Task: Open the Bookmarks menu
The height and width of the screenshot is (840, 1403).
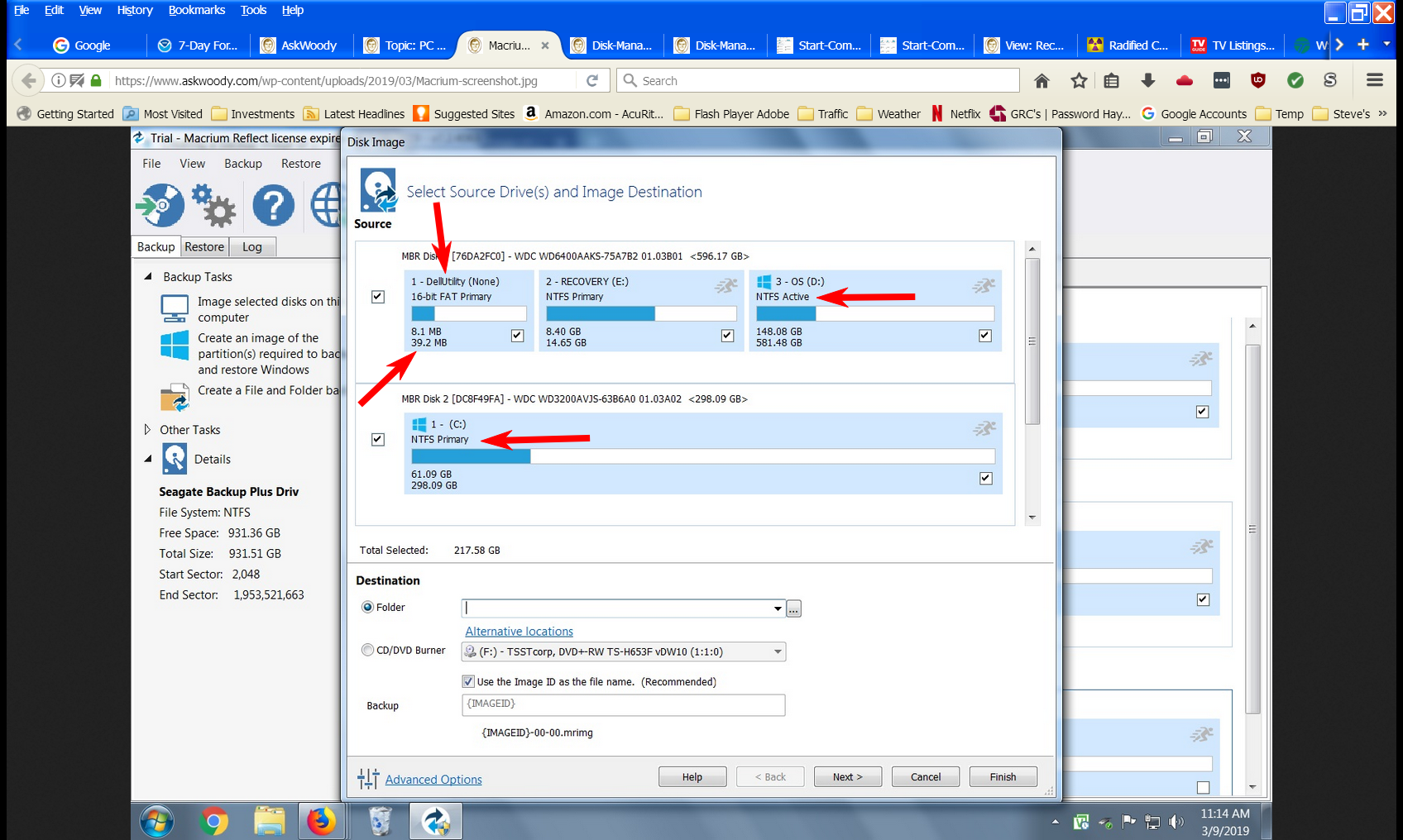Action: 196,10
